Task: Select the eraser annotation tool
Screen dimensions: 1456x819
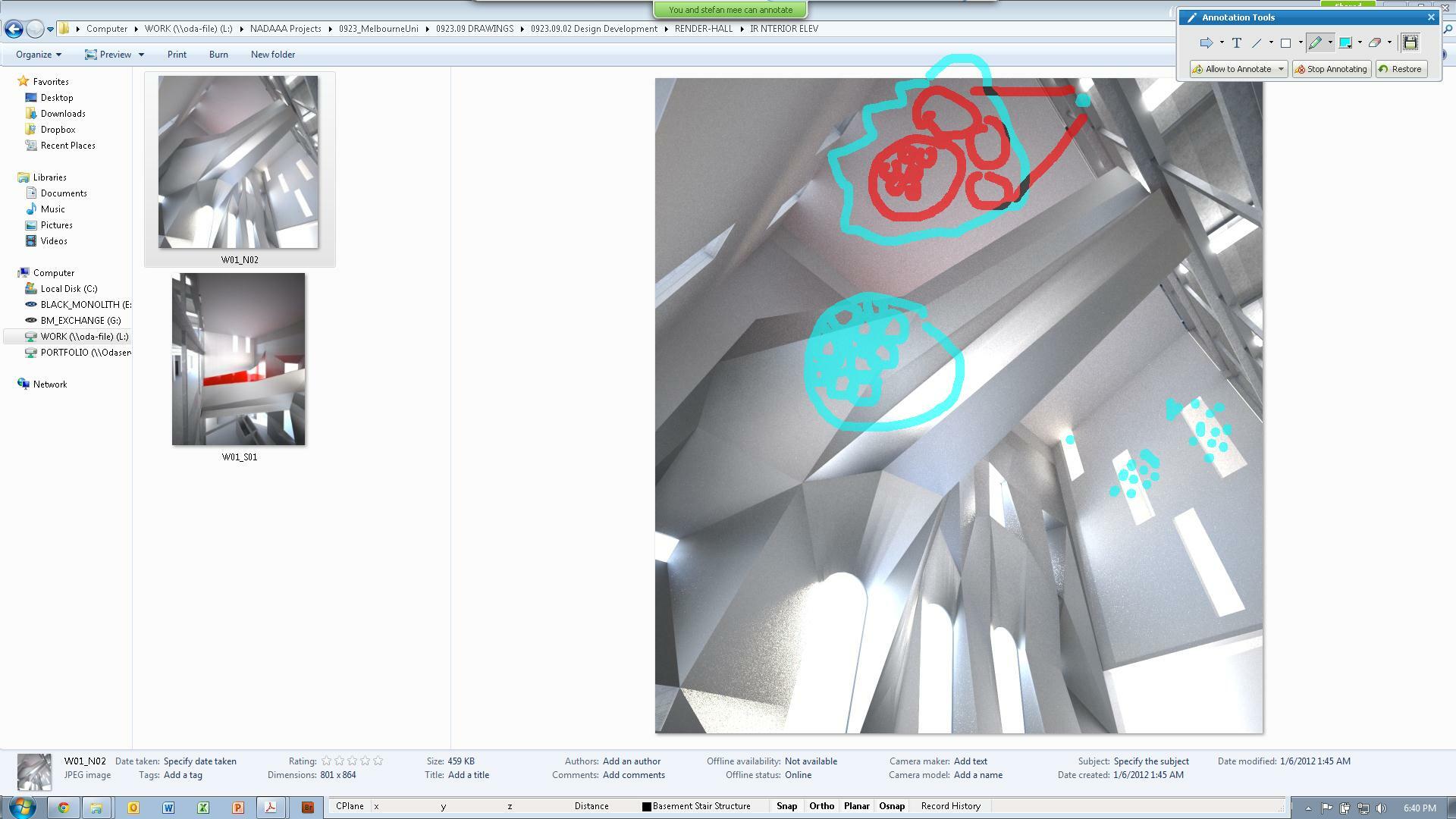Action: 1374,43
